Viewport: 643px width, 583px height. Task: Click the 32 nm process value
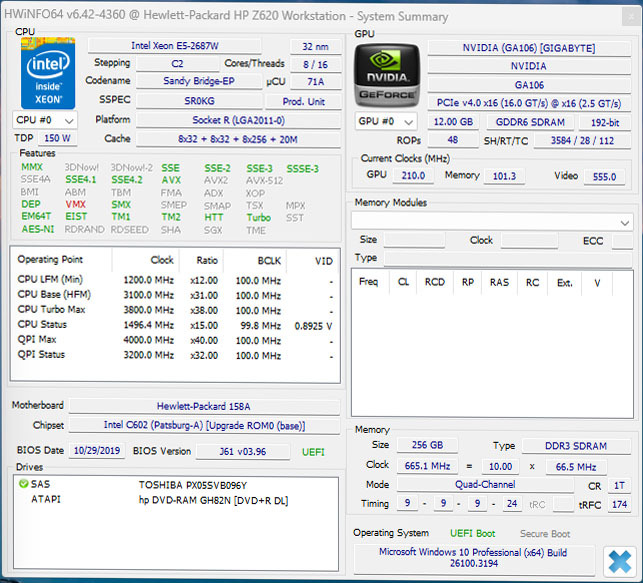pos(315,46)
